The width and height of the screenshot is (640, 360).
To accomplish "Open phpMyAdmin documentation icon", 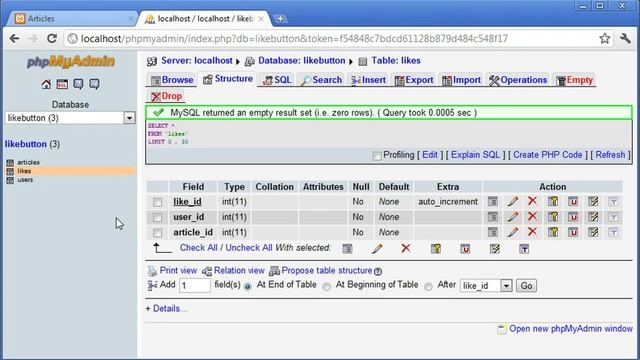I will [78, 84].
